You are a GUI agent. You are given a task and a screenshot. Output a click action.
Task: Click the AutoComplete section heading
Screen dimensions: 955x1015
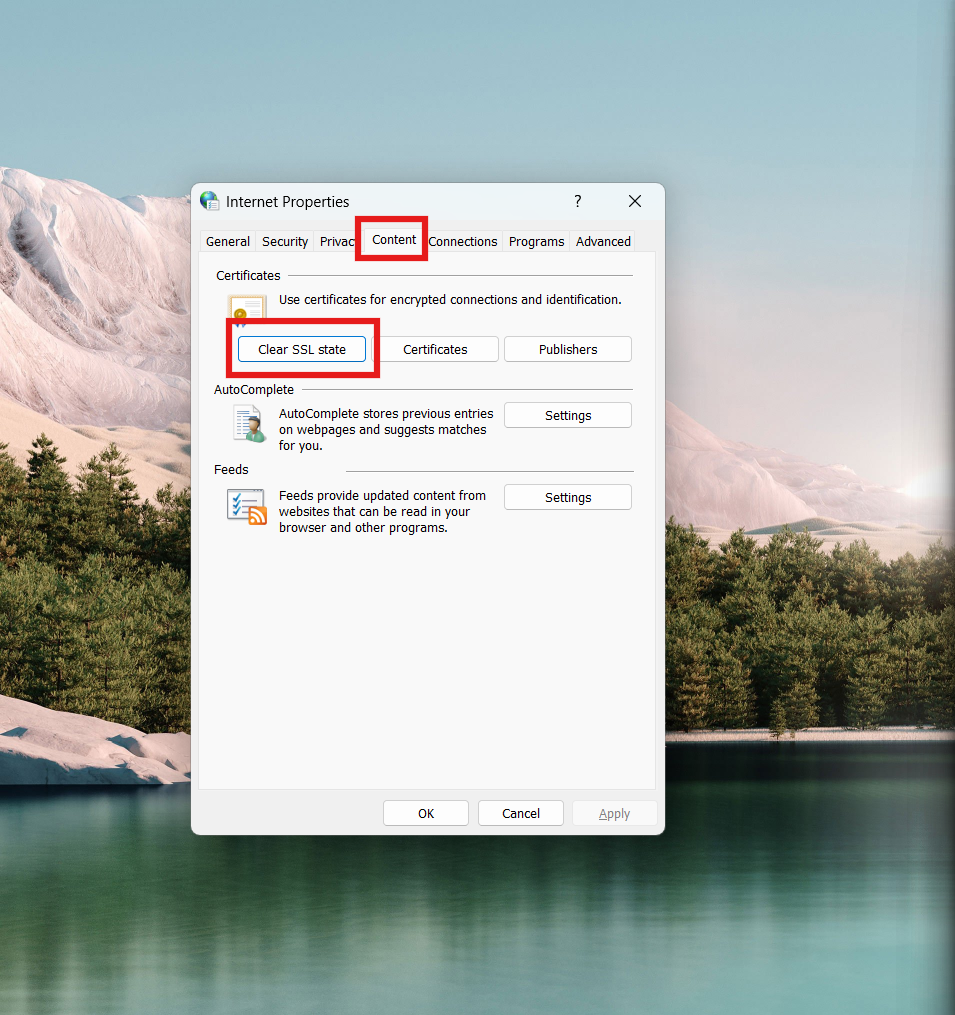point(254,390)
